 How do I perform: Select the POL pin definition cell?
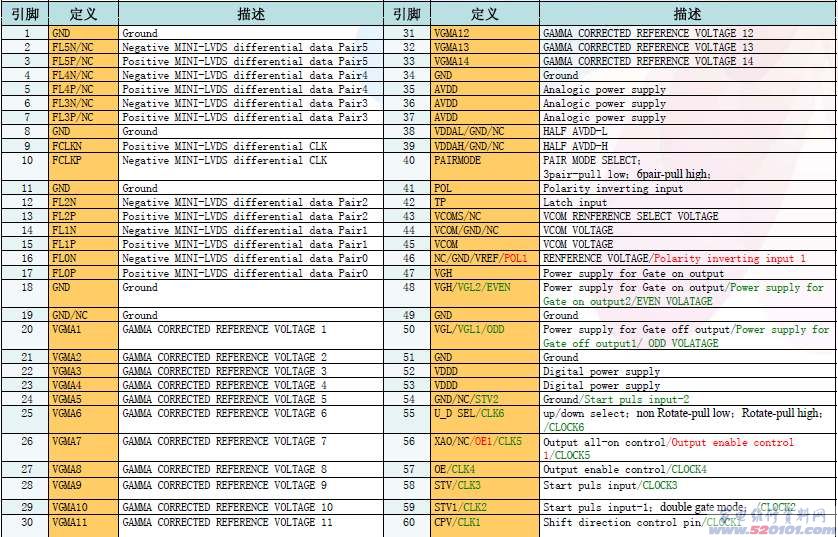click(x=484, y=188)
